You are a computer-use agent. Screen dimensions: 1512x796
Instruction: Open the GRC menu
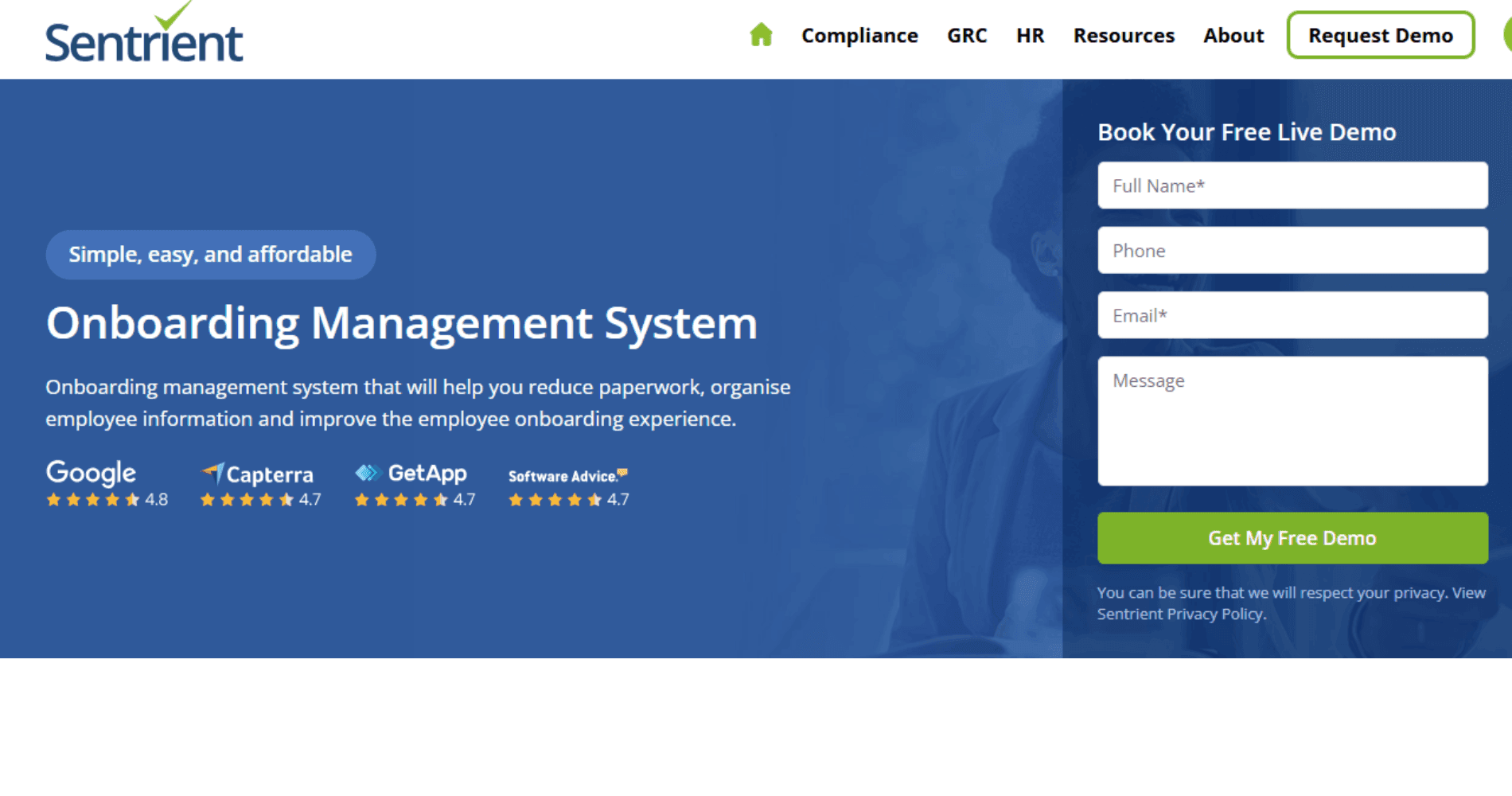tap(967, 36)
